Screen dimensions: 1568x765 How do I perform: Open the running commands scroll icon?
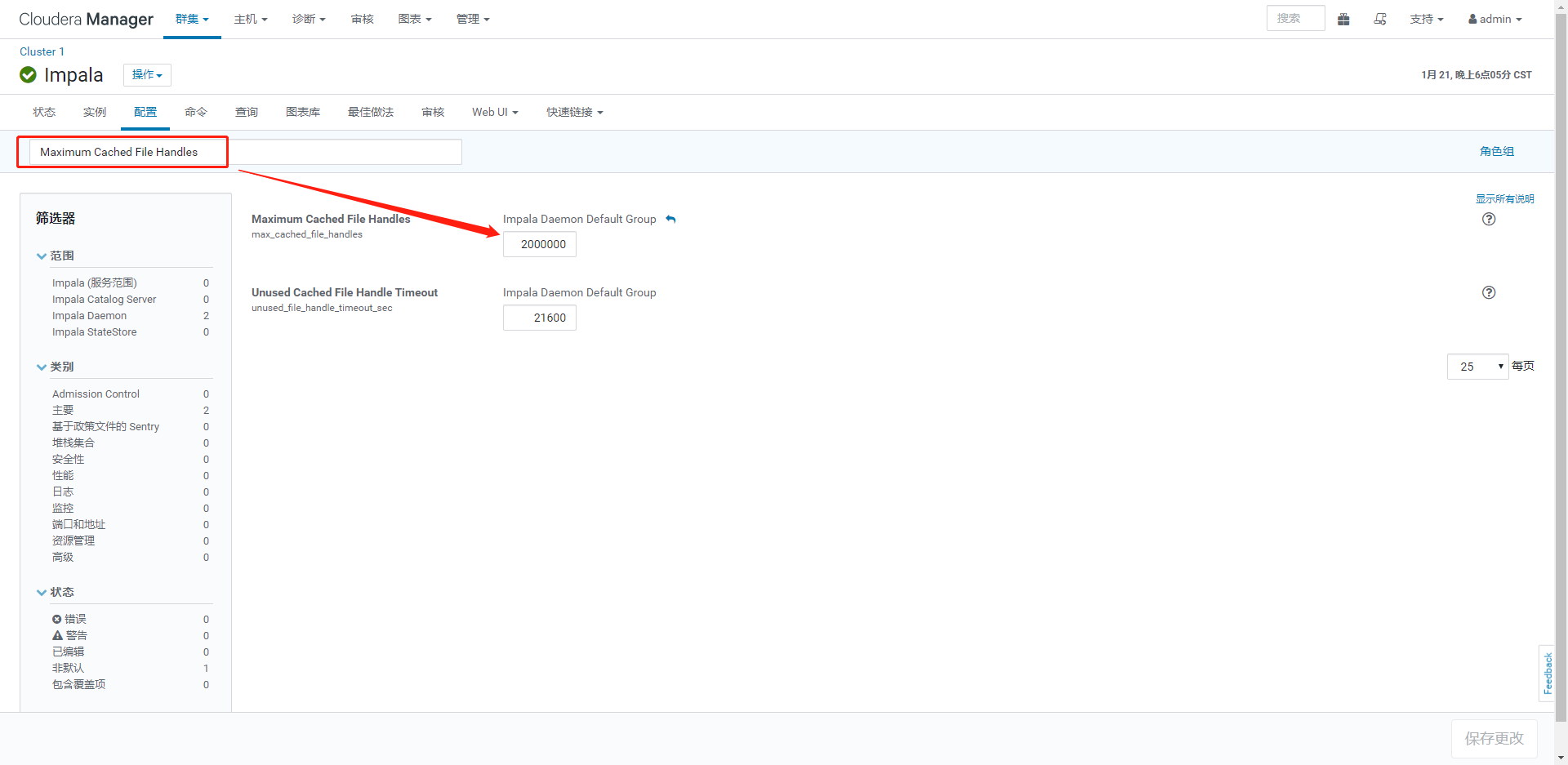point(1380,19)
